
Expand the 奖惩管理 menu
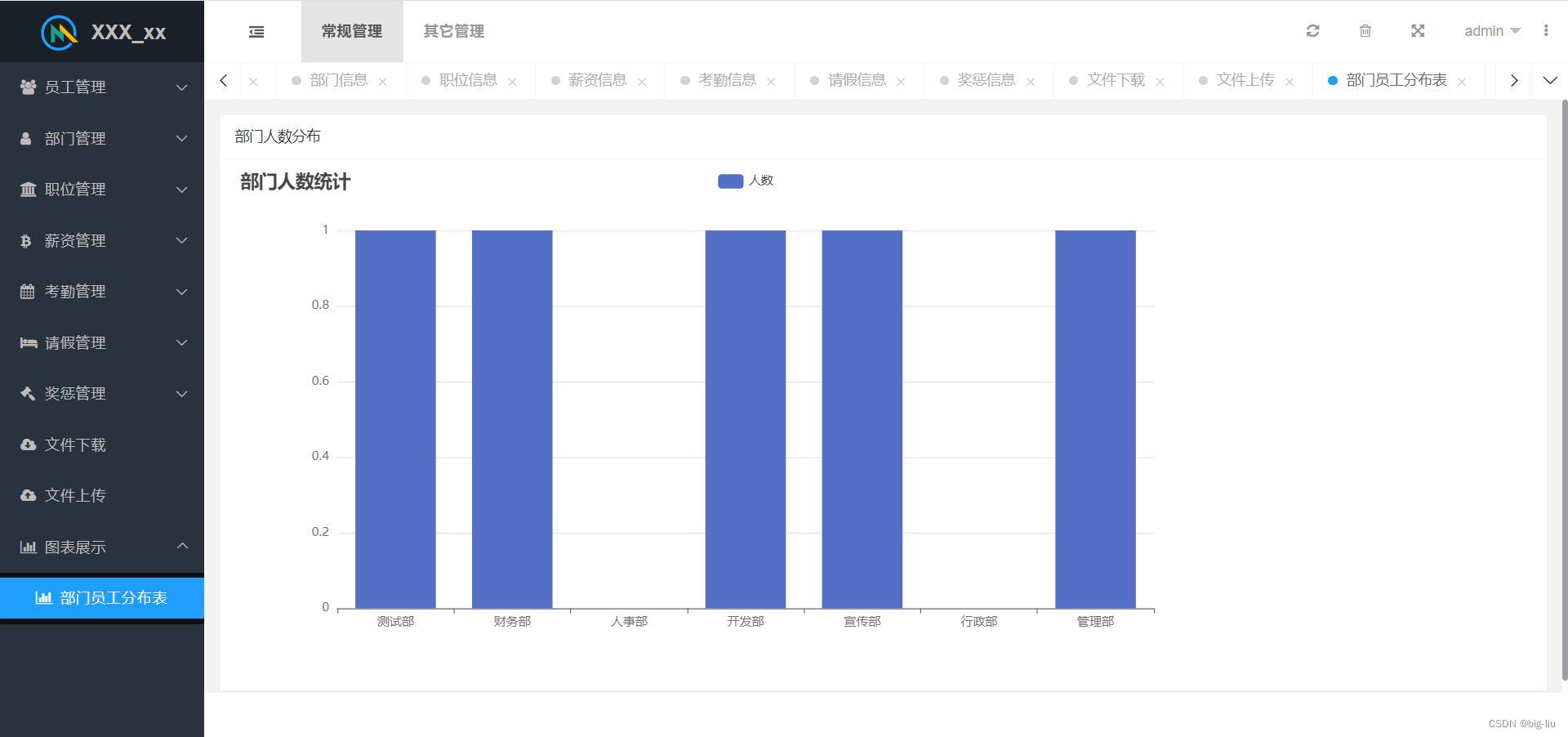[182, 393]
